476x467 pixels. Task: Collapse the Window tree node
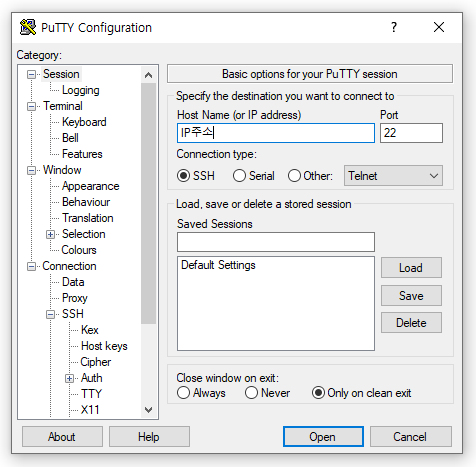pos(31,170)
